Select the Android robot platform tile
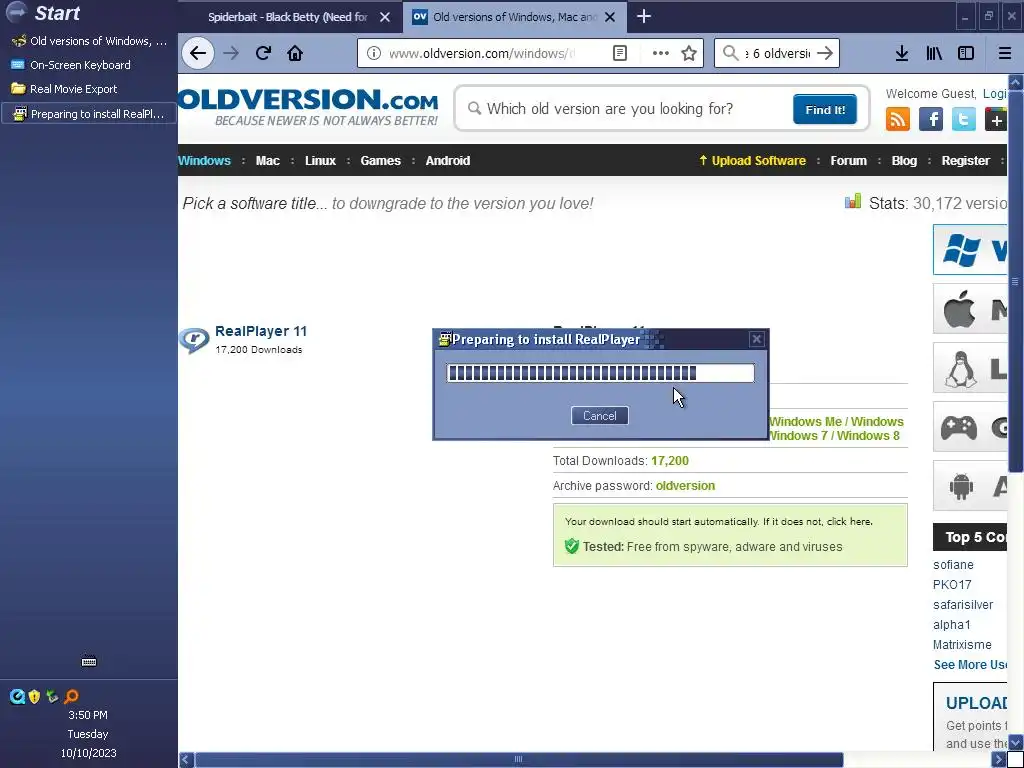 [x=970, y=486]
